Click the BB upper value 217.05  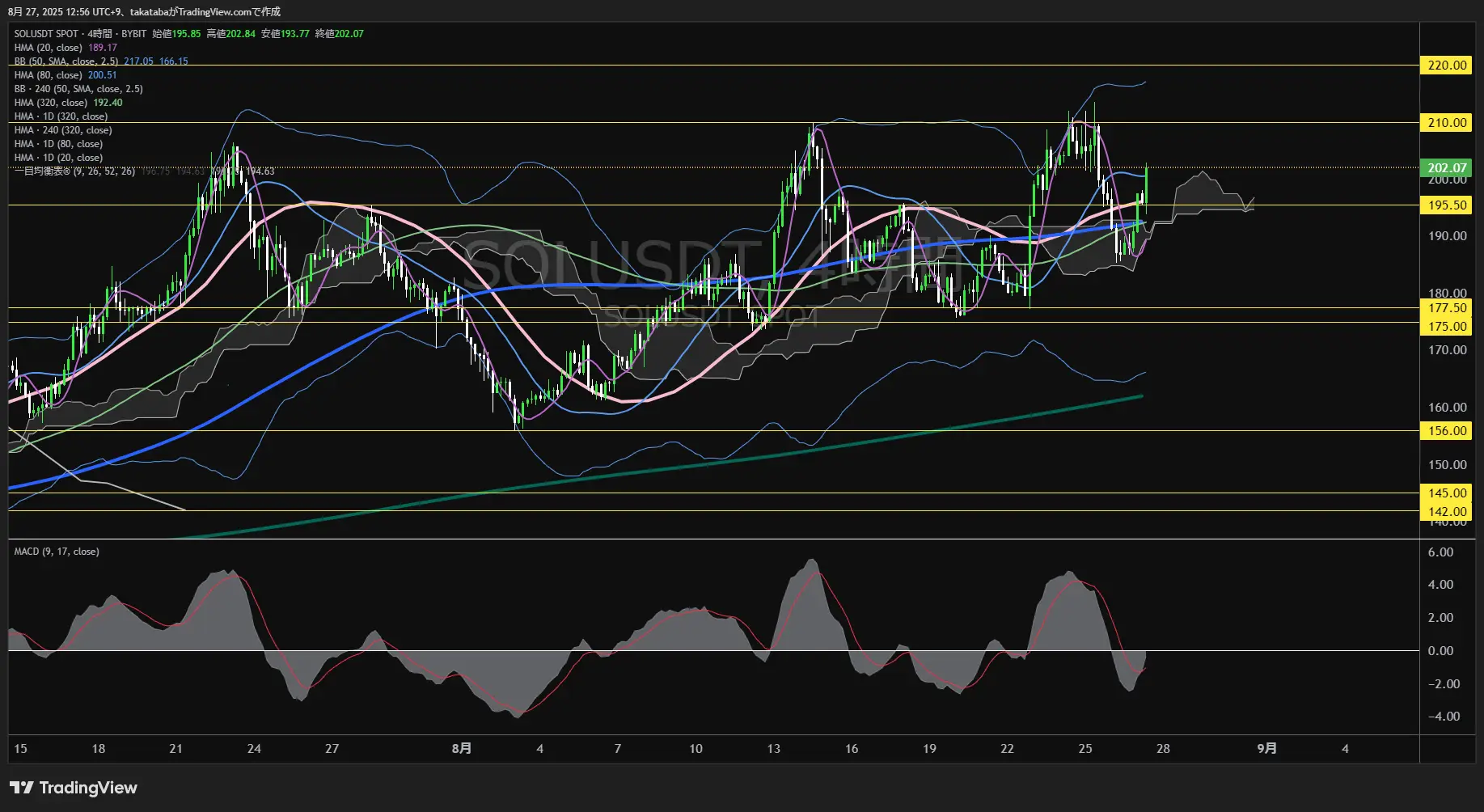coord(138,61)
